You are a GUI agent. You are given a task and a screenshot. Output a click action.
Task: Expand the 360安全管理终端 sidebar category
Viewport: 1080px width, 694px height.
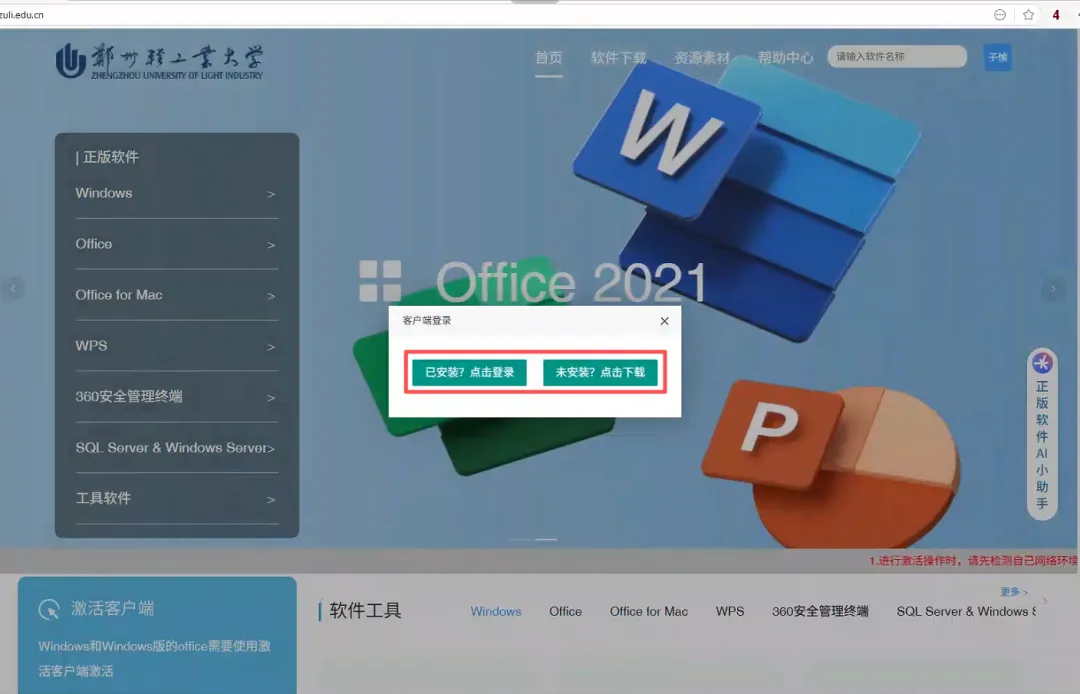pos(176,397)
